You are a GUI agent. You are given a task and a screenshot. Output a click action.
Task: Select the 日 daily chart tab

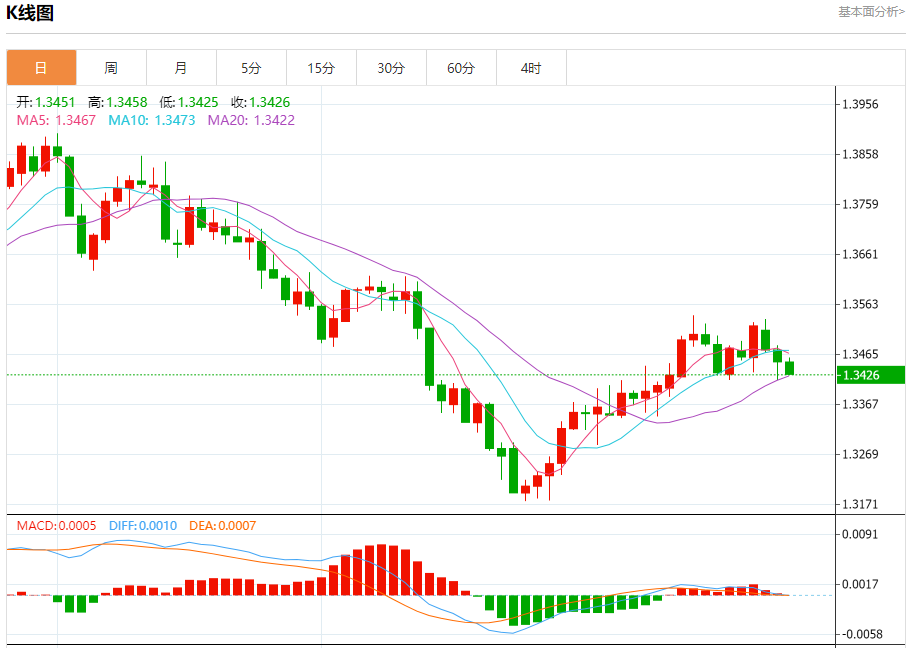pyautogui.click(x=41, y=68)
